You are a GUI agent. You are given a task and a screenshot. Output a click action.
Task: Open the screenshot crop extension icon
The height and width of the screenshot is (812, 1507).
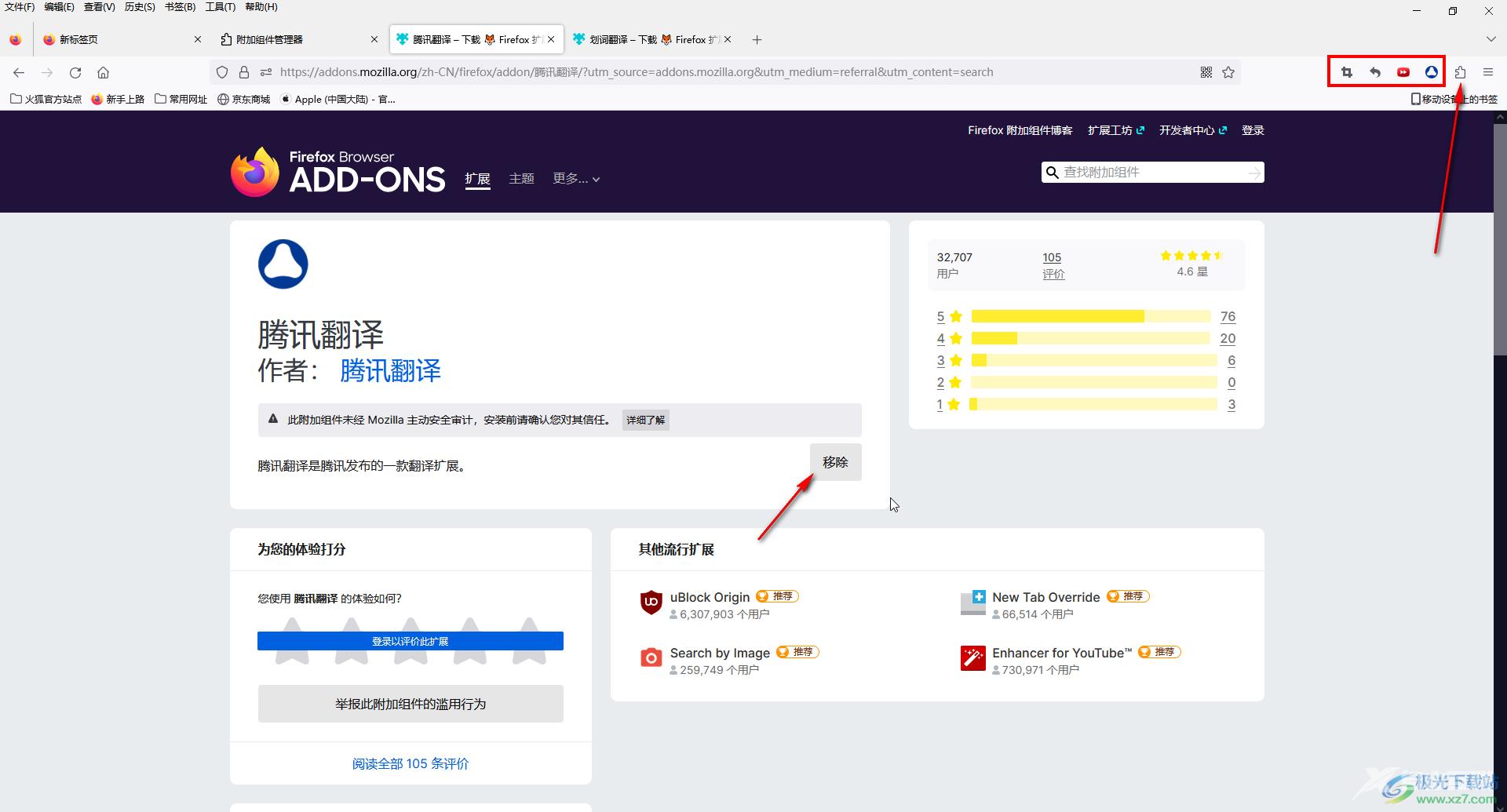pyautogui.click(x=1347, y=72)
